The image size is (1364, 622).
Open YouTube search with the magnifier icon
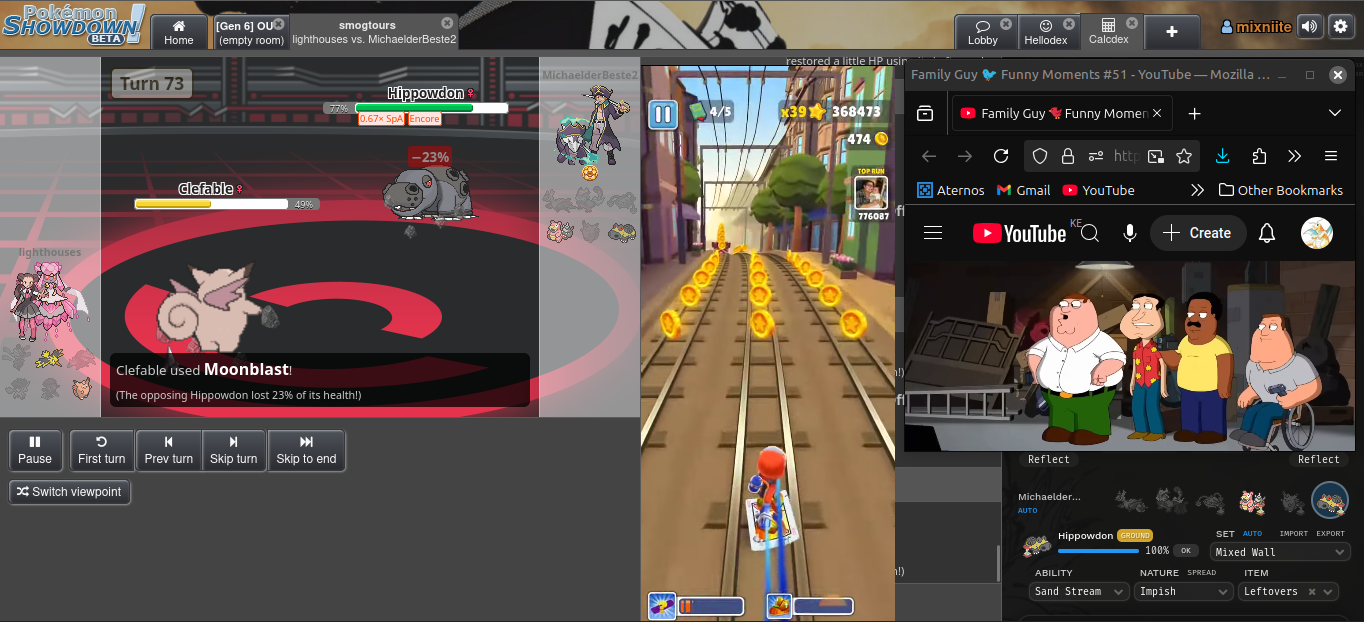[x=1090, y=233]
